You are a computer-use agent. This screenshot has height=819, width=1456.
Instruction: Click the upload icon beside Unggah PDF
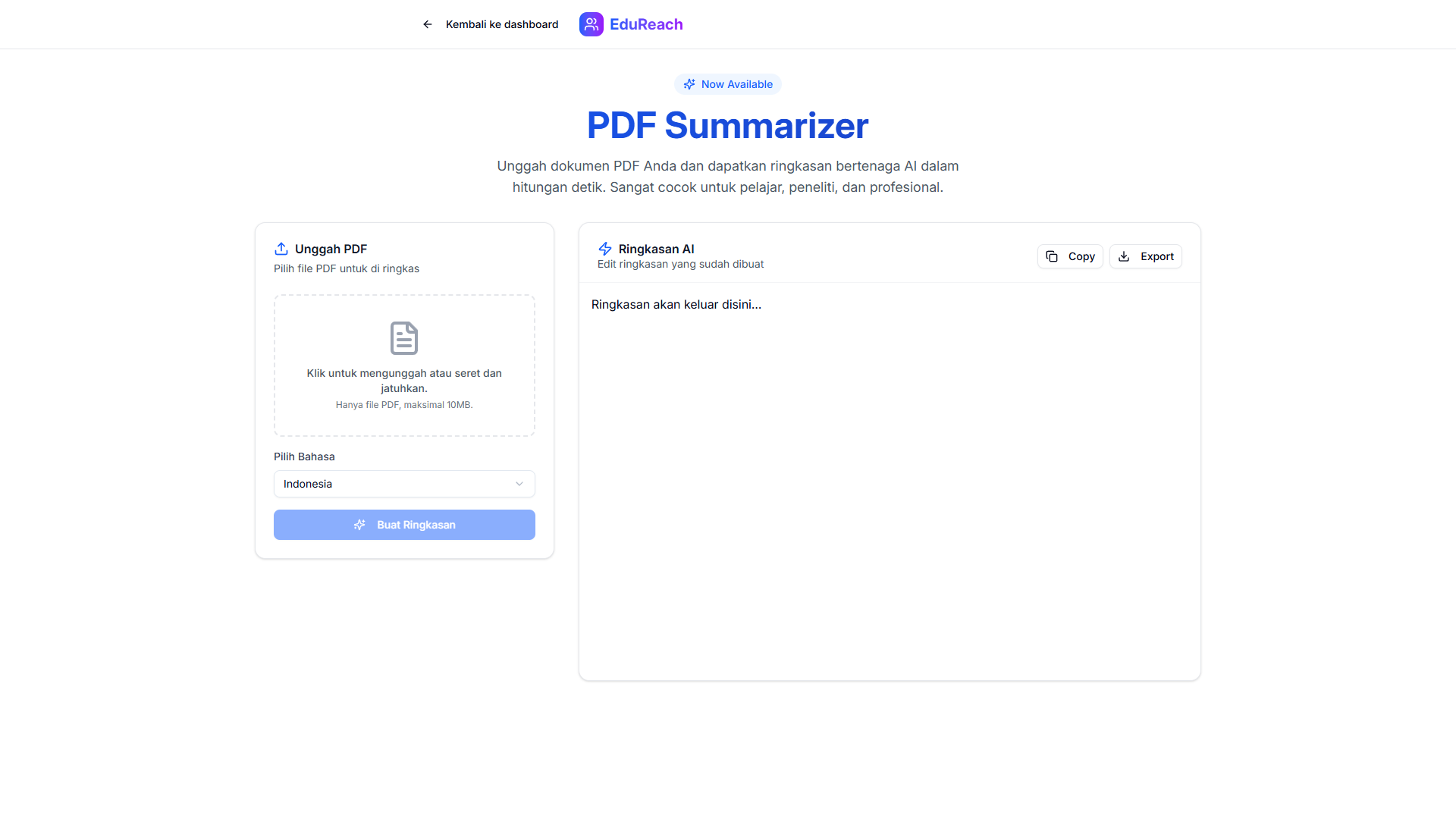pyautogui.click(x=281, y=249)
